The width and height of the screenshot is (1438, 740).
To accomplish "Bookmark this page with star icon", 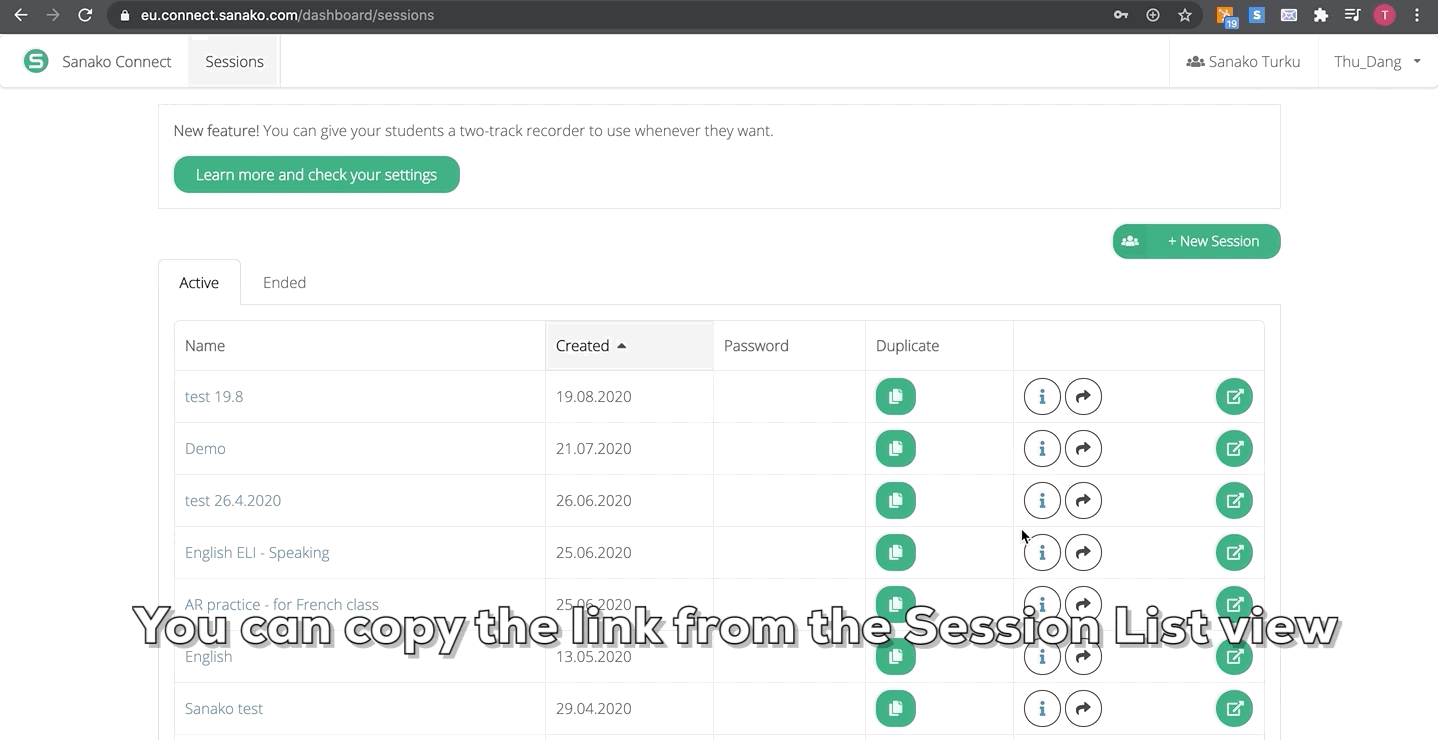I will click(1185, 15).
